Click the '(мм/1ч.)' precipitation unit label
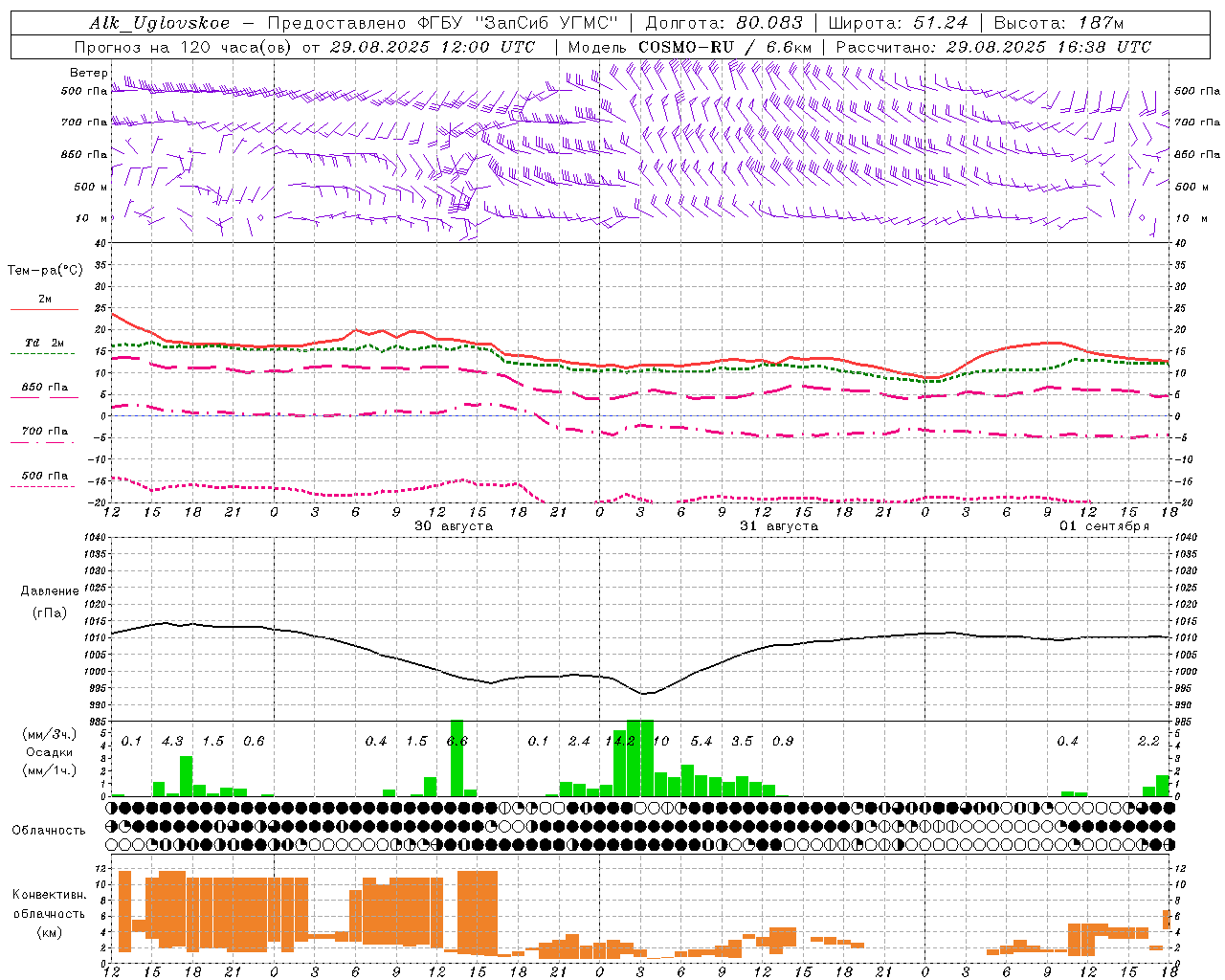 coord(49,770)
